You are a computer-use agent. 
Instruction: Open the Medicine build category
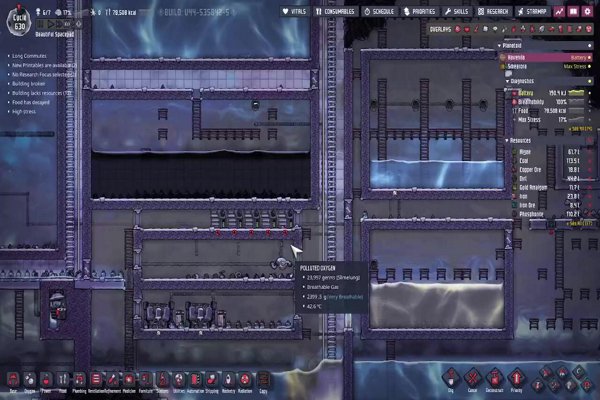click(129, 380)
